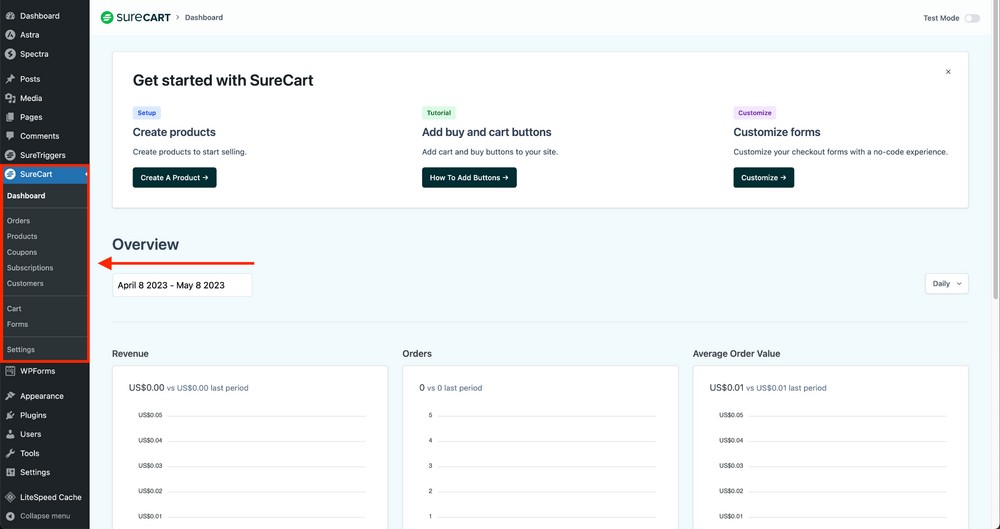Click the 'vs 0 last period' text
Screen dimensions: 1000x529
pyautogui.click(x=455, y=388)
